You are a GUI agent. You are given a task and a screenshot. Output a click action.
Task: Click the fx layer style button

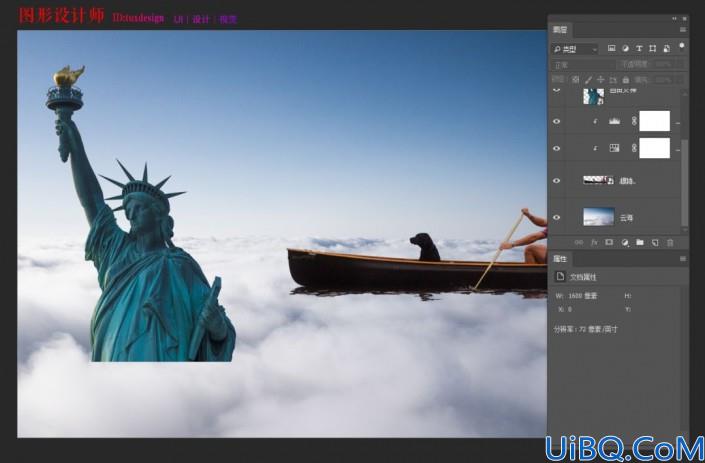[594, 243]
